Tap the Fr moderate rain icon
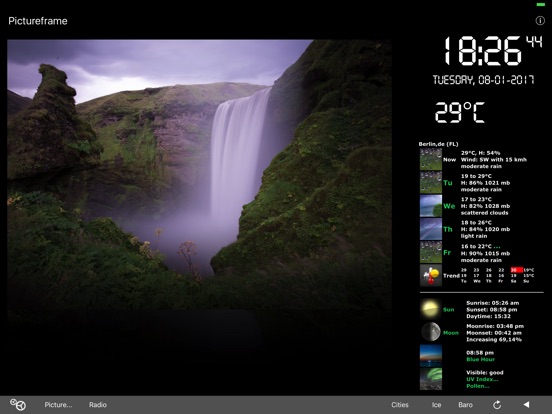Viewport: 552px width, 414px height. pyautogui.click(x=431, y=252)
